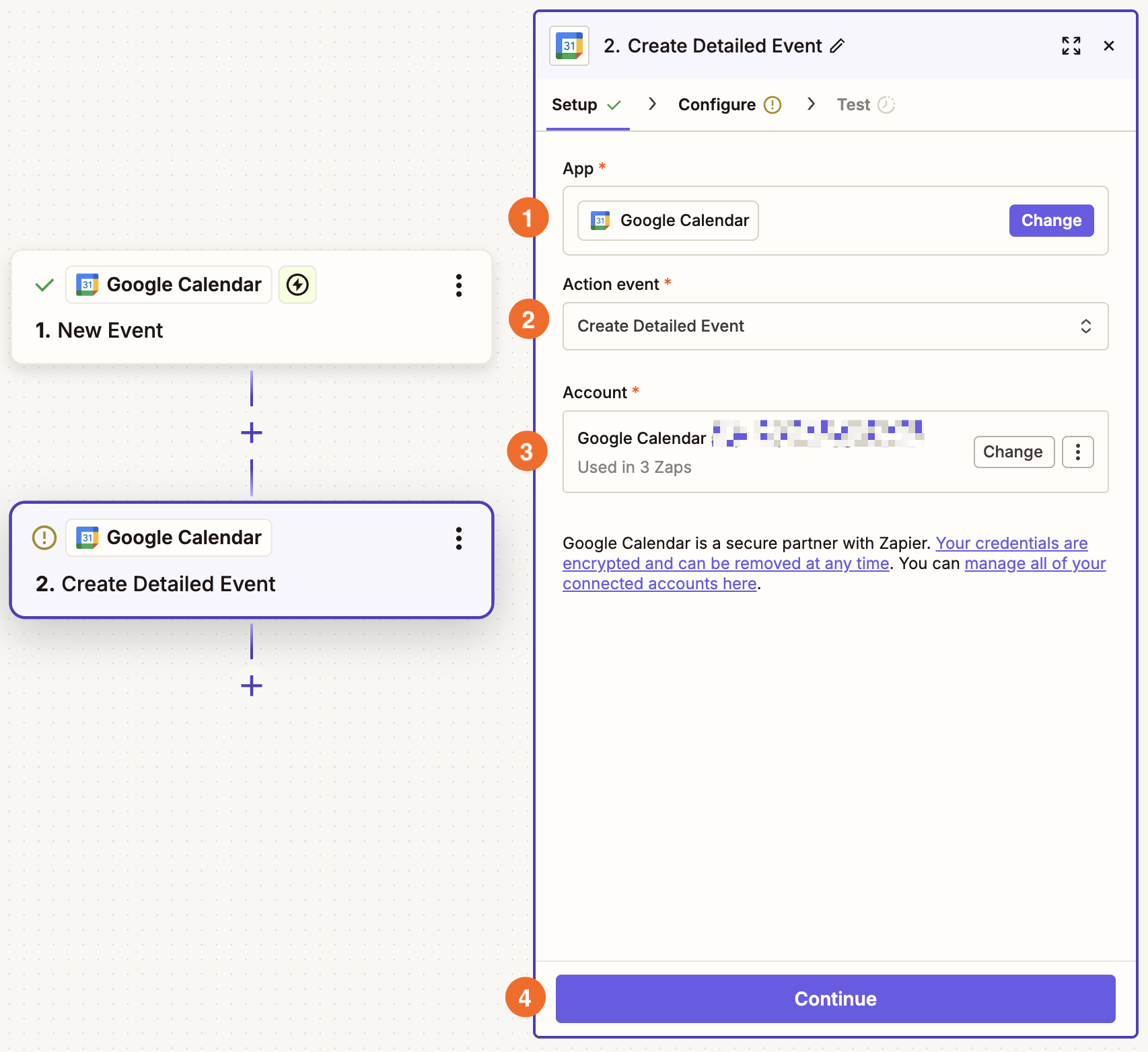
Task: Click the warning icon on the Create Detailed Event step
Action: coord(43,537)
